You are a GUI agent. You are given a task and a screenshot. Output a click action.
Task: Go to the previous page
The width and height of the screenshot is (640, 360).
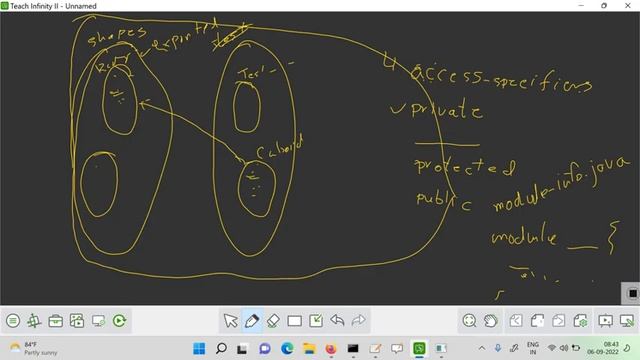[516, 321]
